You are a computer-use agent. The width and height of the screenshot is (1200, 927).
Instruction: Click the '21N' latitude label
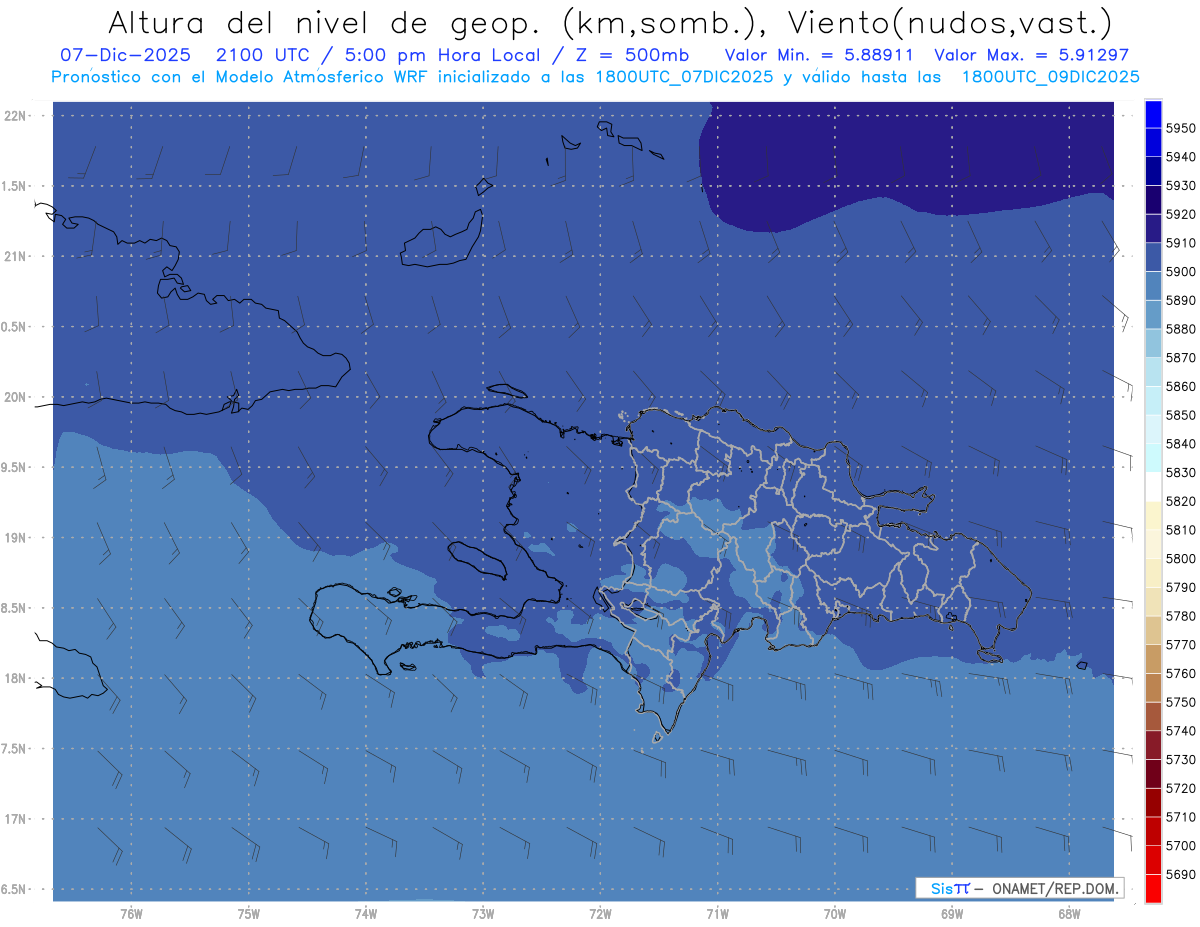coord(15,257)
